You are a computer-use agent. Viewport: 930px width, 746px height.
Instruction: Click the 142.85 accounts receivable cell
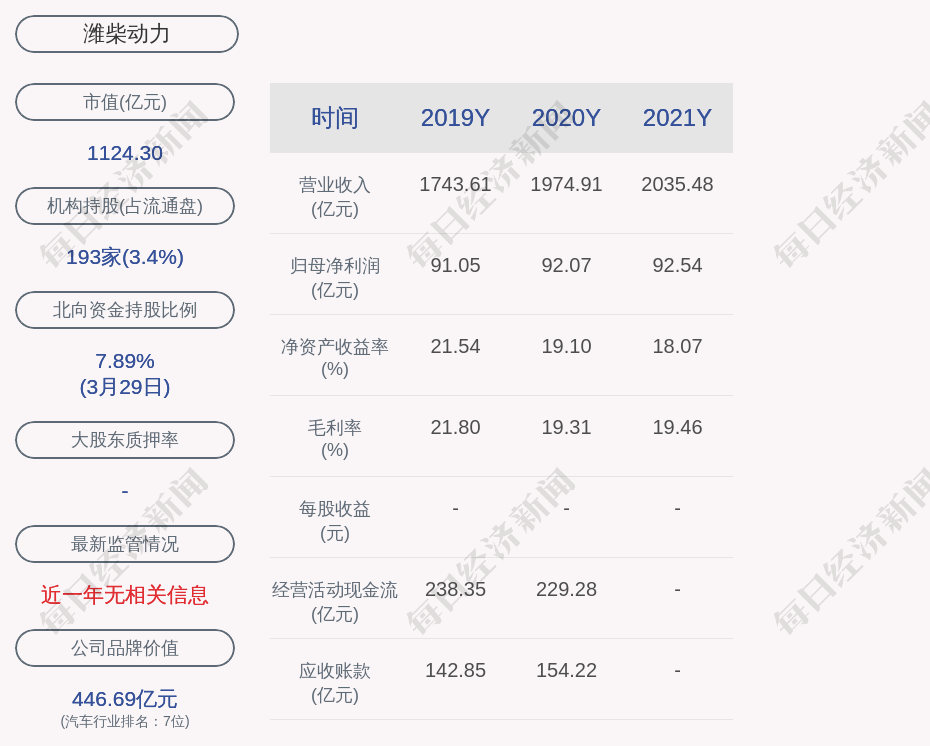[455, 671]
